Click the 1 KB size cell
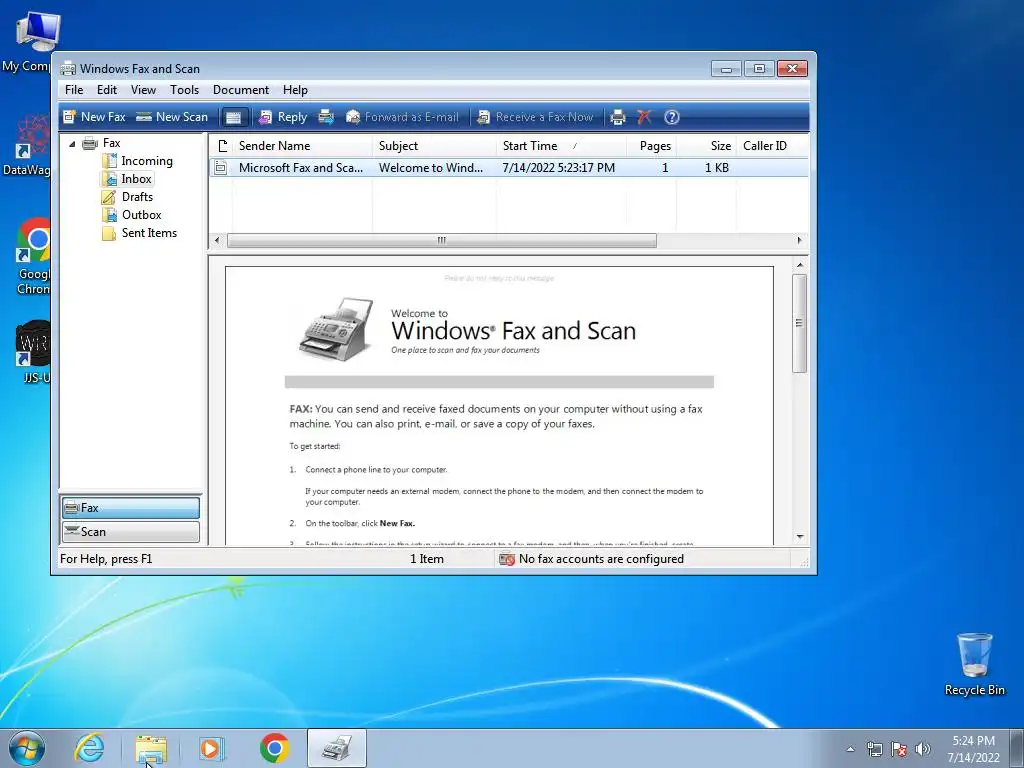 pos(716,168)
